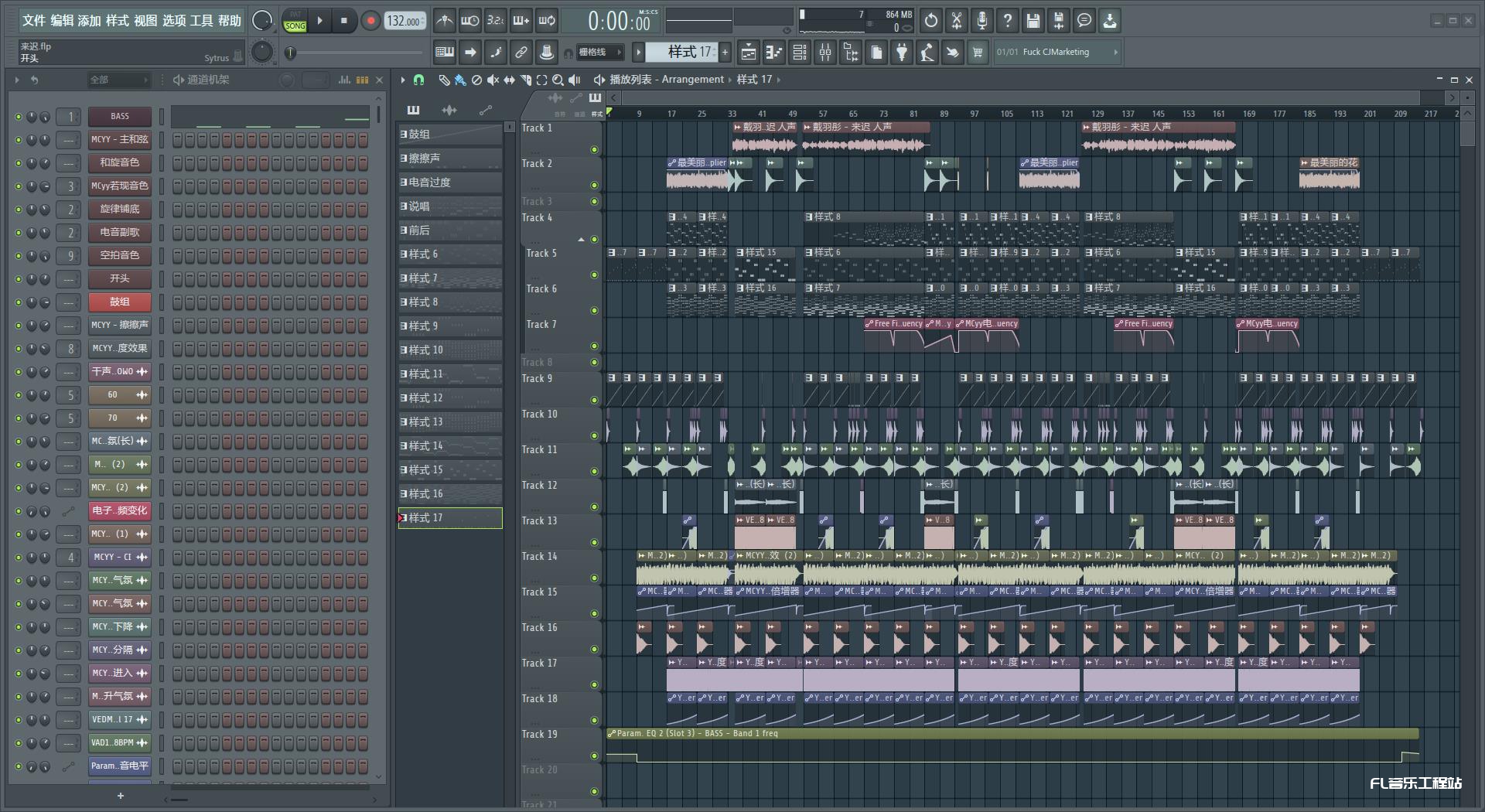The width and height of the screenshot is (1485, 812).
Task: Open the 视图 menu
Action: click(x=145, y=21)
